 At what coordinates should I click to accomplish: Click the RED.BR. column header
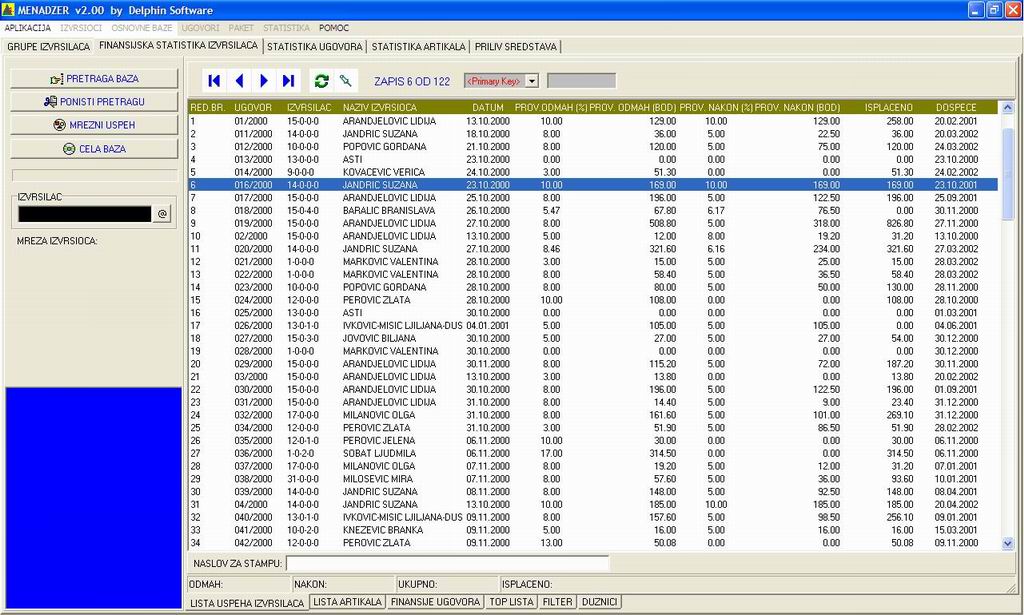click(x=208, y=107)
